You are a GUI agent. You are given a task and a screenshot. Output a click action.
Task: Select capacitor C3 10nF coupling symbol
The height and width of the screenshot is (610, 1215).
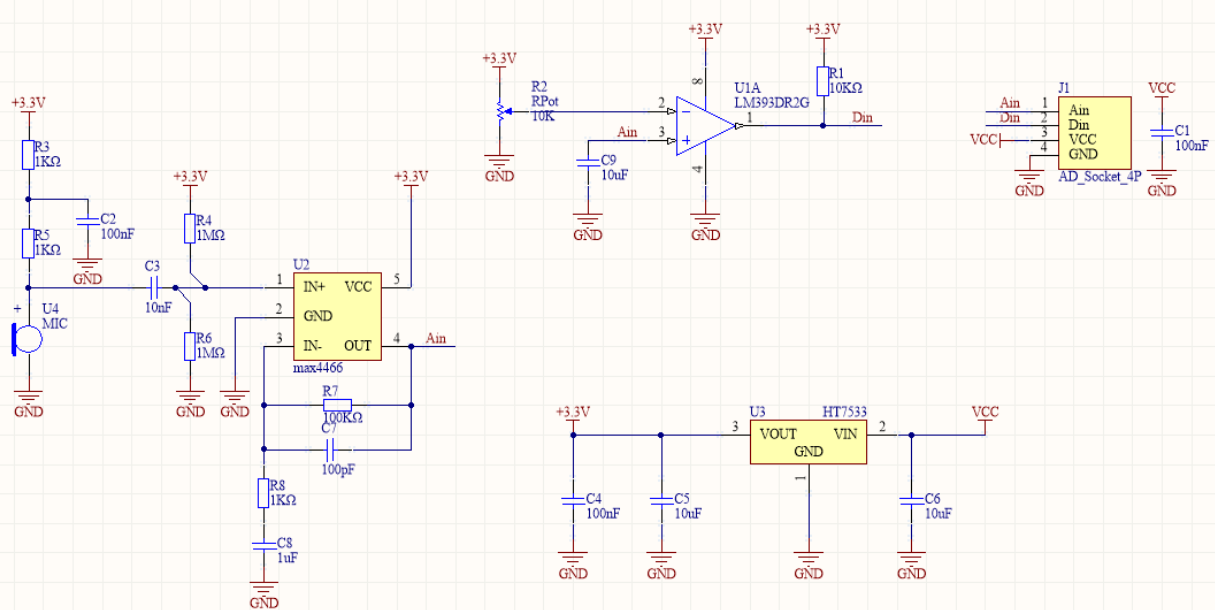[x=153, y=288]
